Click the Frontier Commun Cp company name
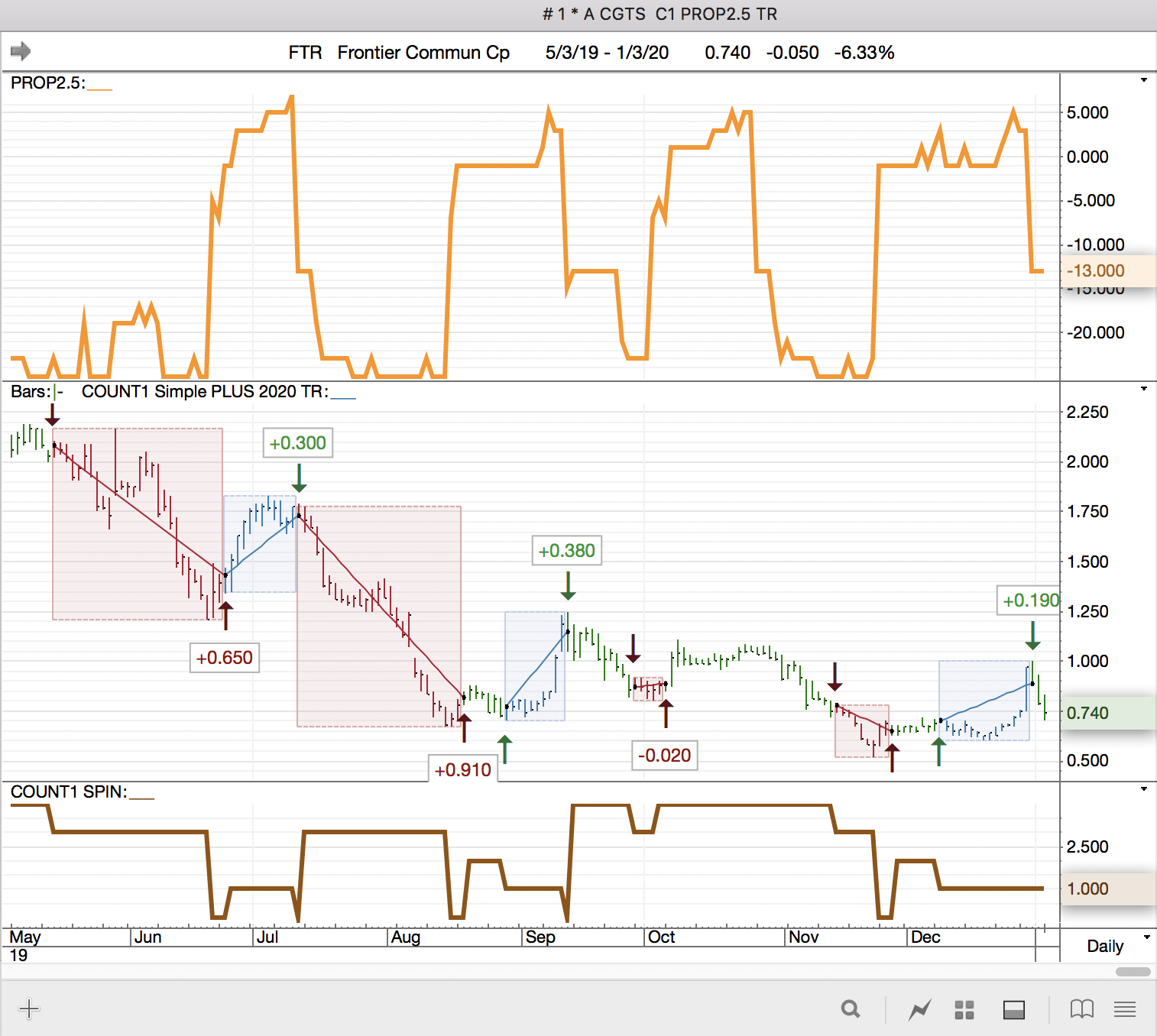Screen dimensions: 1157x1036 [x=423, y=53]
